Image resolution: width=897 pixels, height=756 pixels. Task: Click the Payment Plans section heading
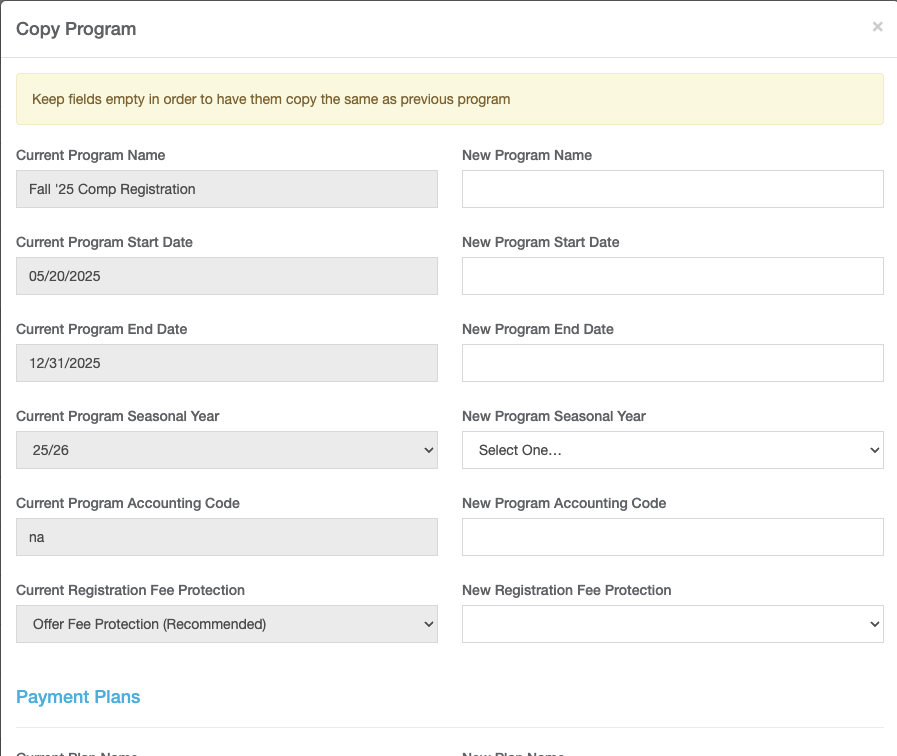[x=78, y=697]
